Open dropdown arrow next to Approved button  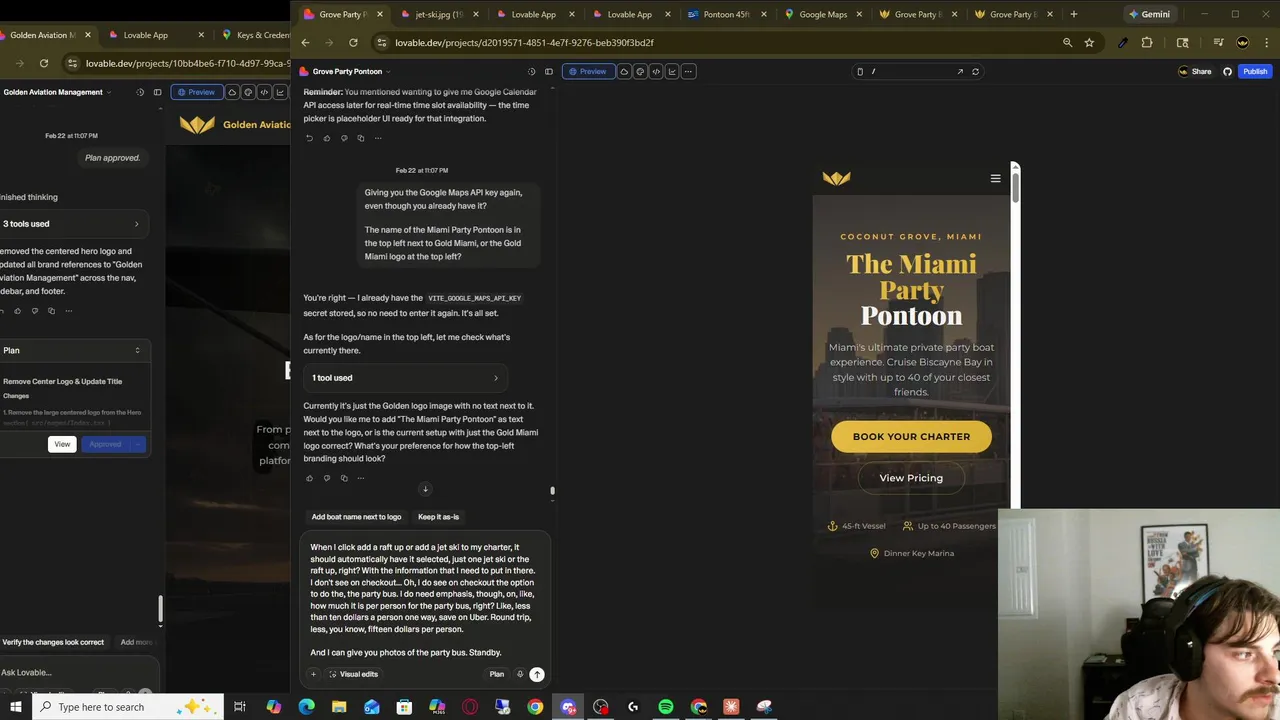tap(138, 444)
